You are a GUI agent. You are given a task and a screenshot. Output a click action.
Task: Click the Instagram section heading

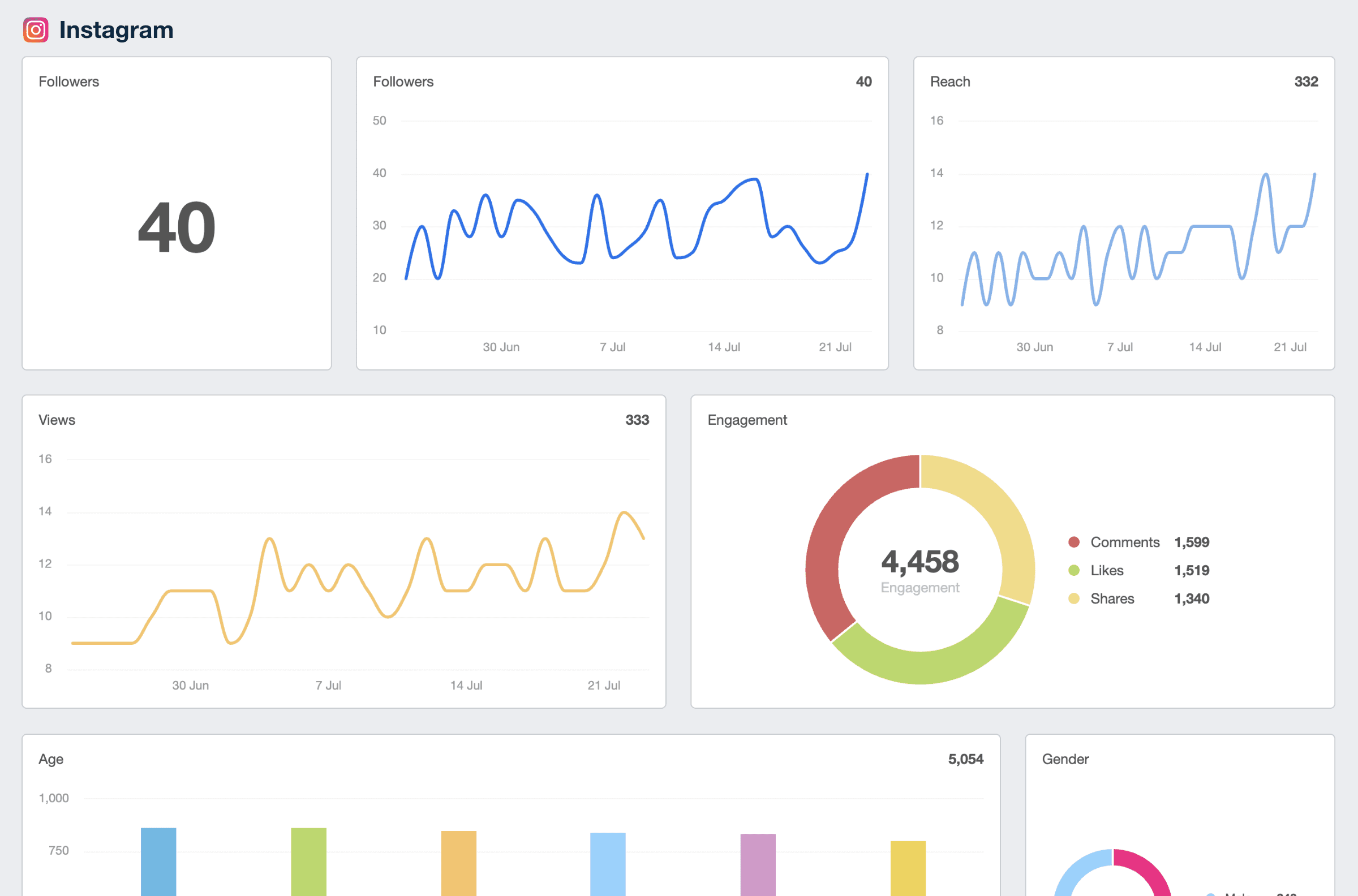(x=116, y=30)
